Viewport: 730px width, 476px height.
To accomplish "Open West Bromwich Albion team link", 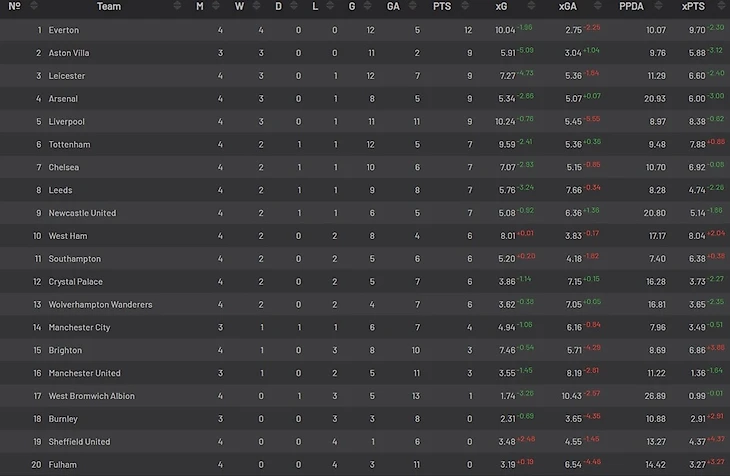I will 91,396.
